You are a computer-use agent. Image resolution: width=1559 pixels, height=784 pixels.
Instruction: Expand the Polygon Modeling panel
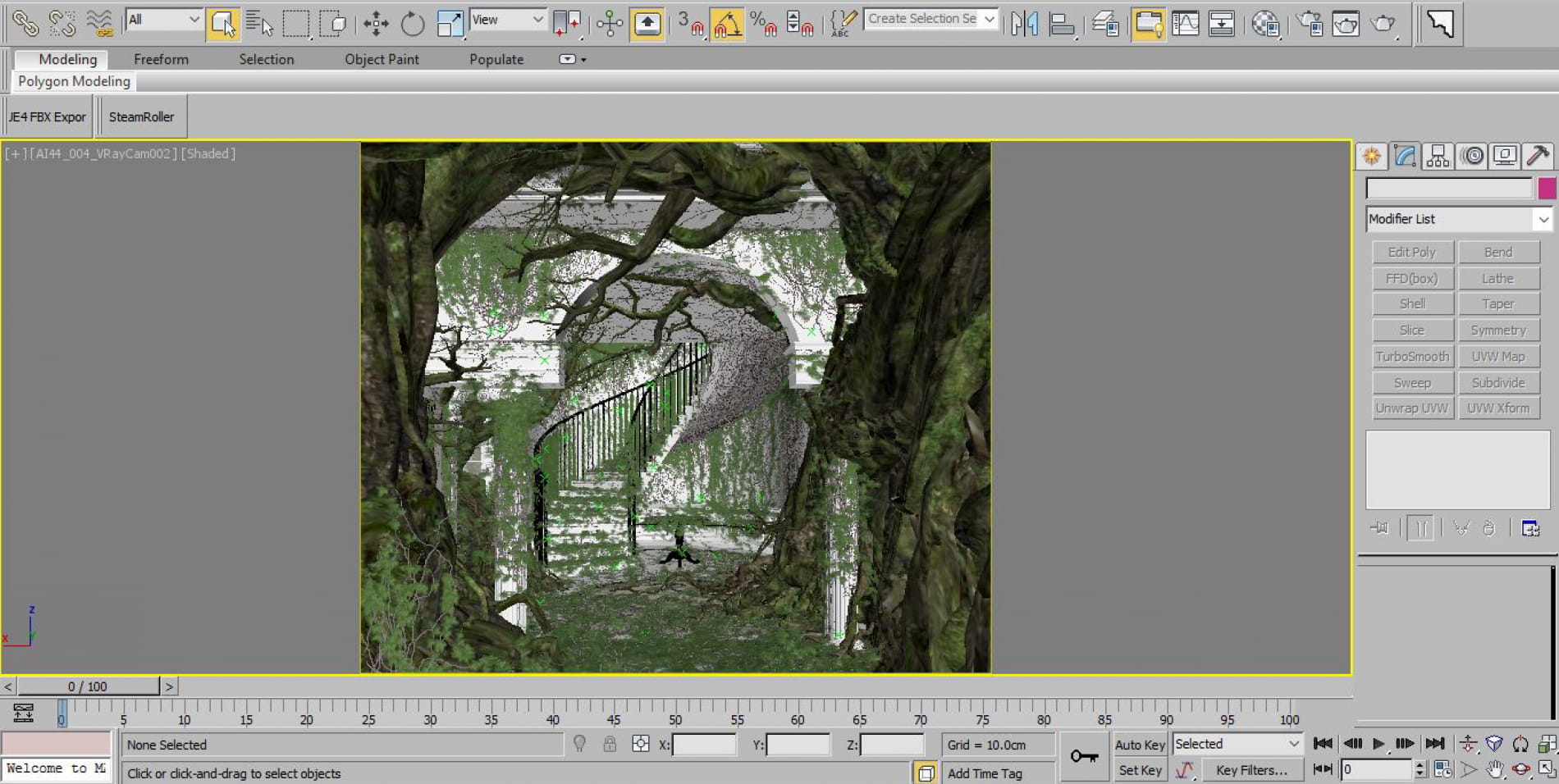coord(74,81)
